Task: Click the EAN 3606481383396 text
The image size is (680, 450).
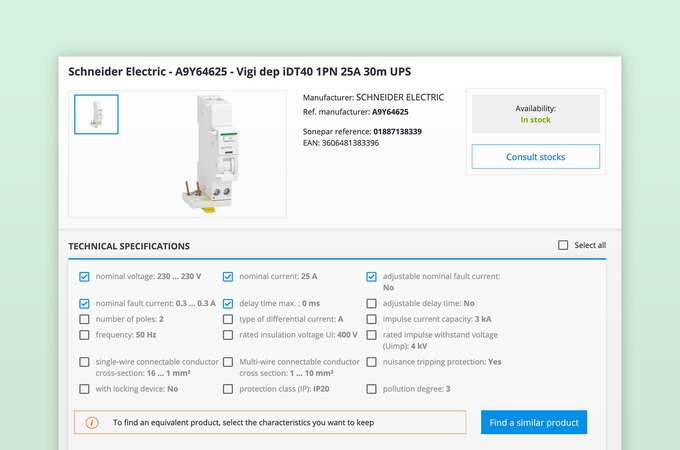Action: pos(341,143)
